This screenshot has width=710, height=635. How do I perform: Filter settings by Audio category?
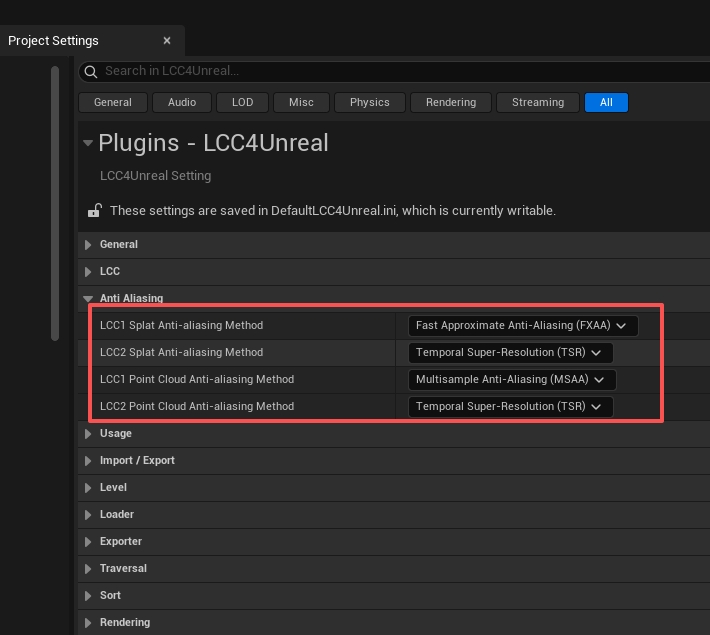point(182,102)
